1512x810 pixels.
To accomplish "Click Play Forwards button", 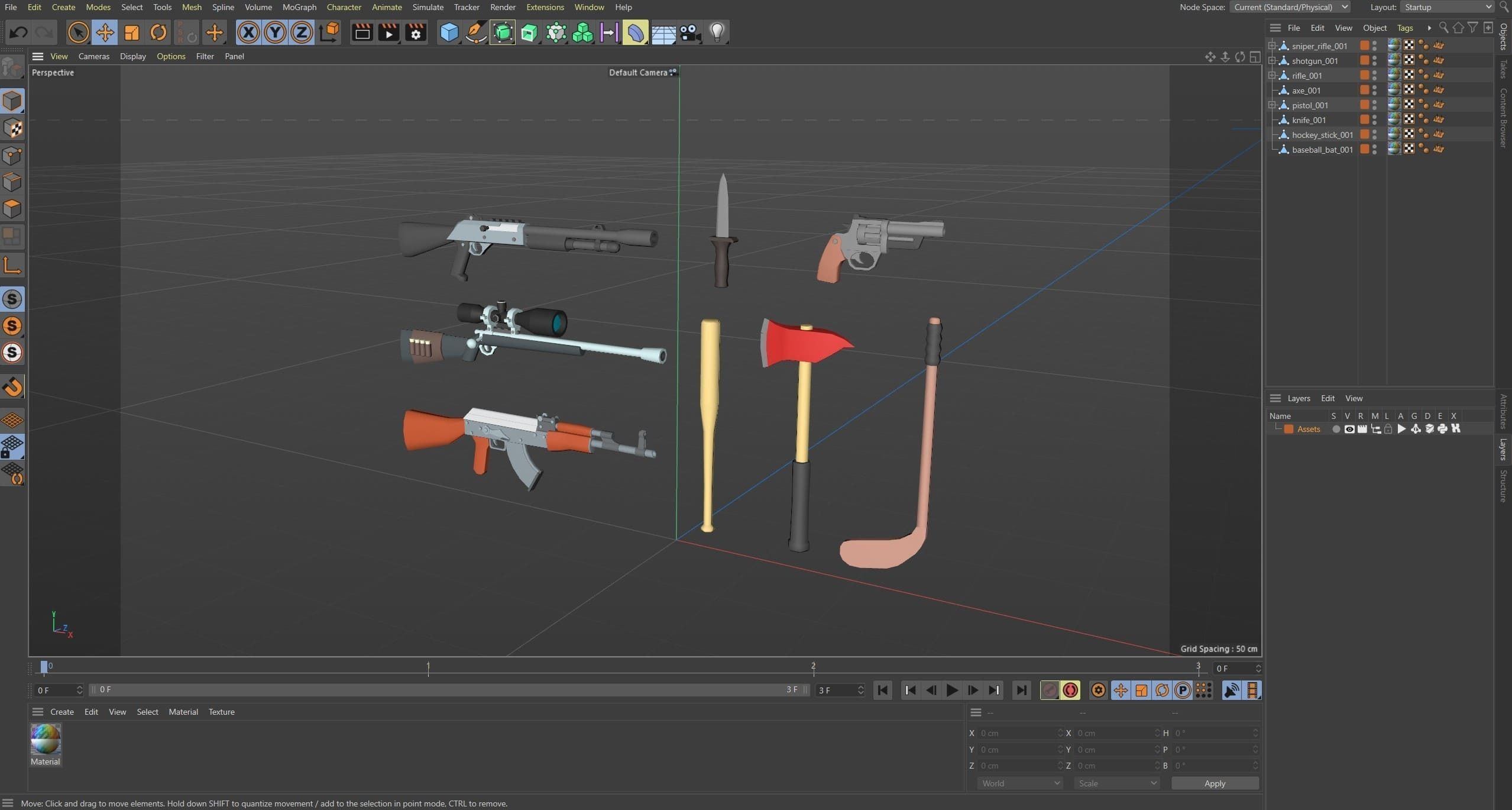I will [951, 690].
